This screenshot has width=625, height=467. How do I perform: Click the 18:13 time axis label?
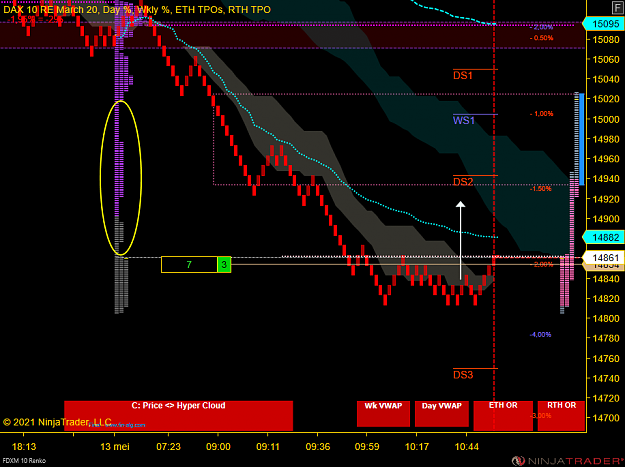pyautogui.click(x=24, y=447)
